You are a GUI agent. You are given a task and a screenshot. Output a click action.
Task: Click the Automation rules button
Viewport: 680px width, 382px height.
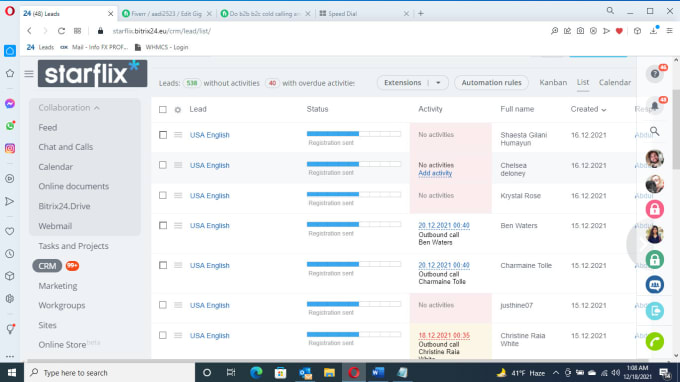tap(491, 82)
